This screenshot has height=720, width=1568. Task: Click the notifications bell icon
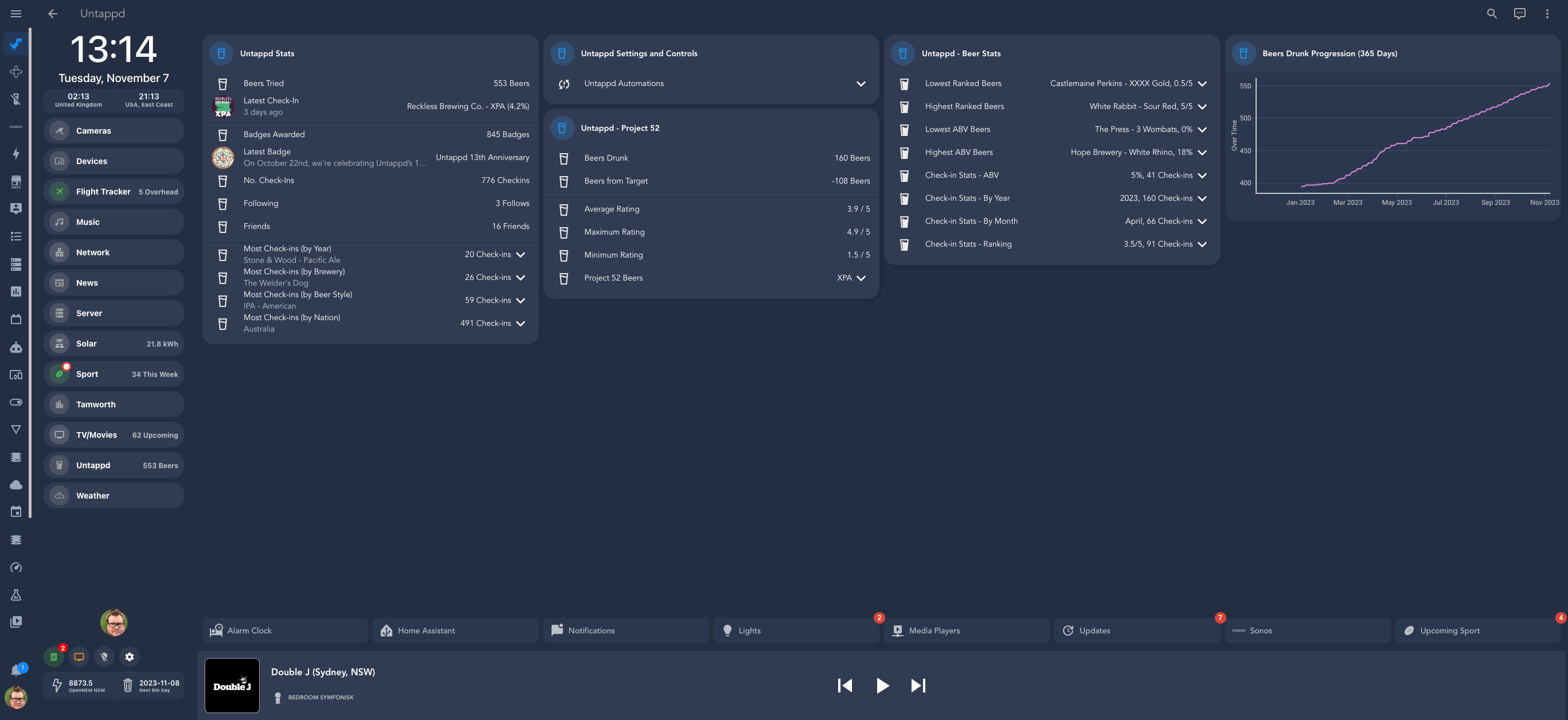(17, 671)
